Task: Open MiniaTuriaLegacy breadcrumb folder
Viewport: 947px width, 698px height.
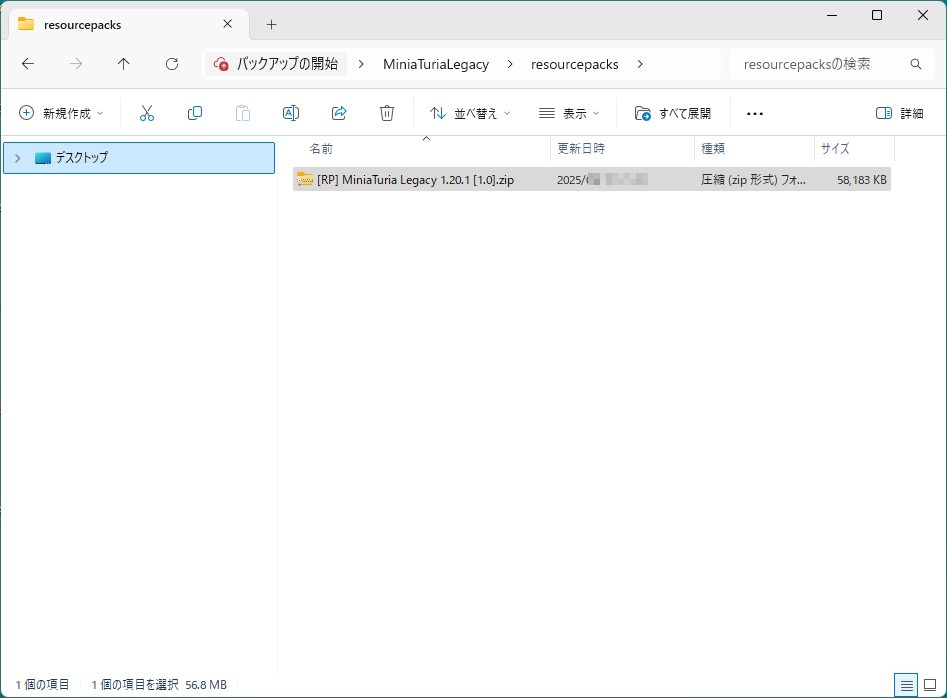Action: pos(436,64)
